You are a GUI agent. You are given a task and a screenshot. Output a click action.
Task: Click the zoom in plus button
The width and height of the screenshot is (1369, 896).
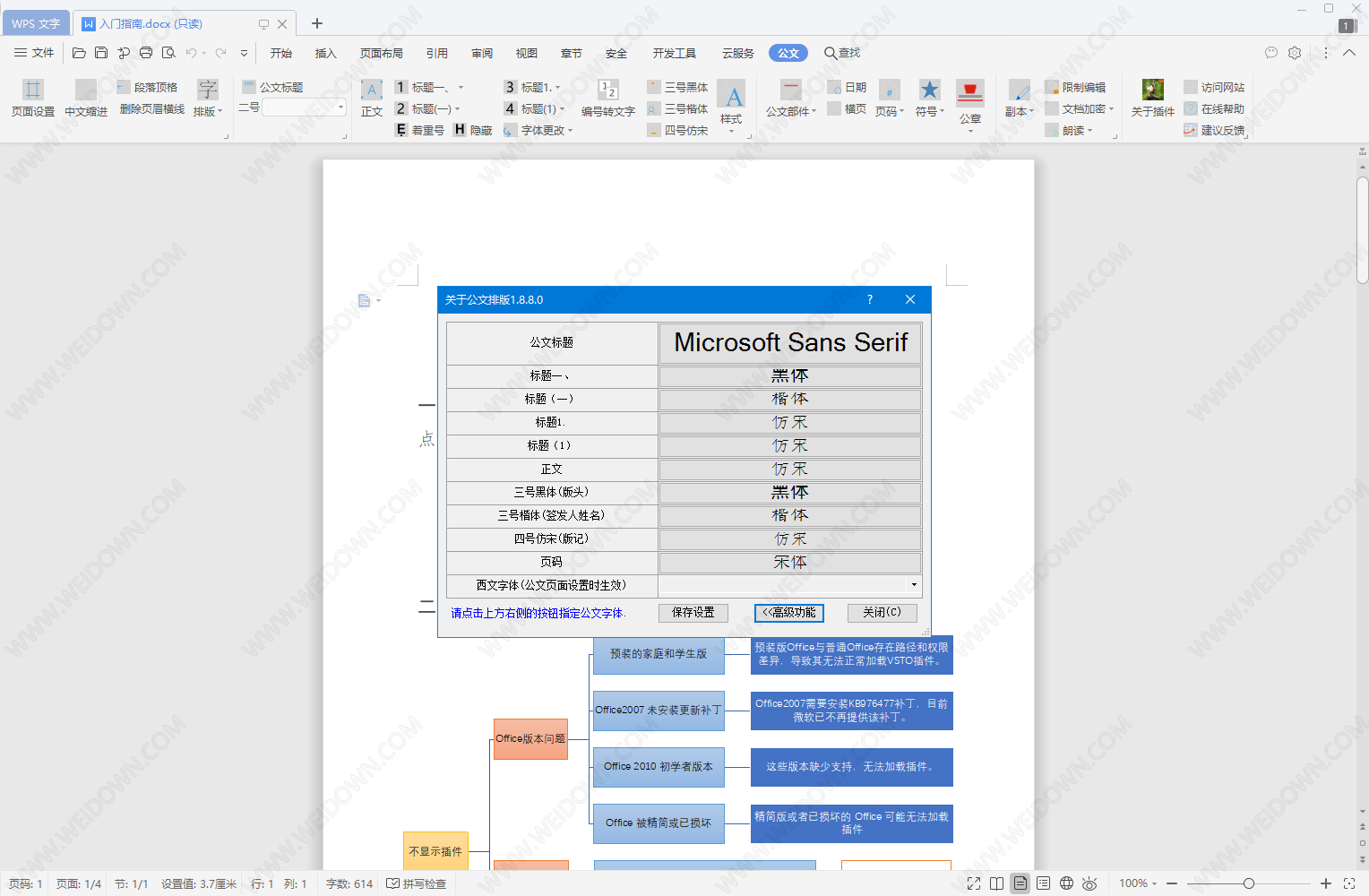pyautogui.click(x=1326, y=883)
